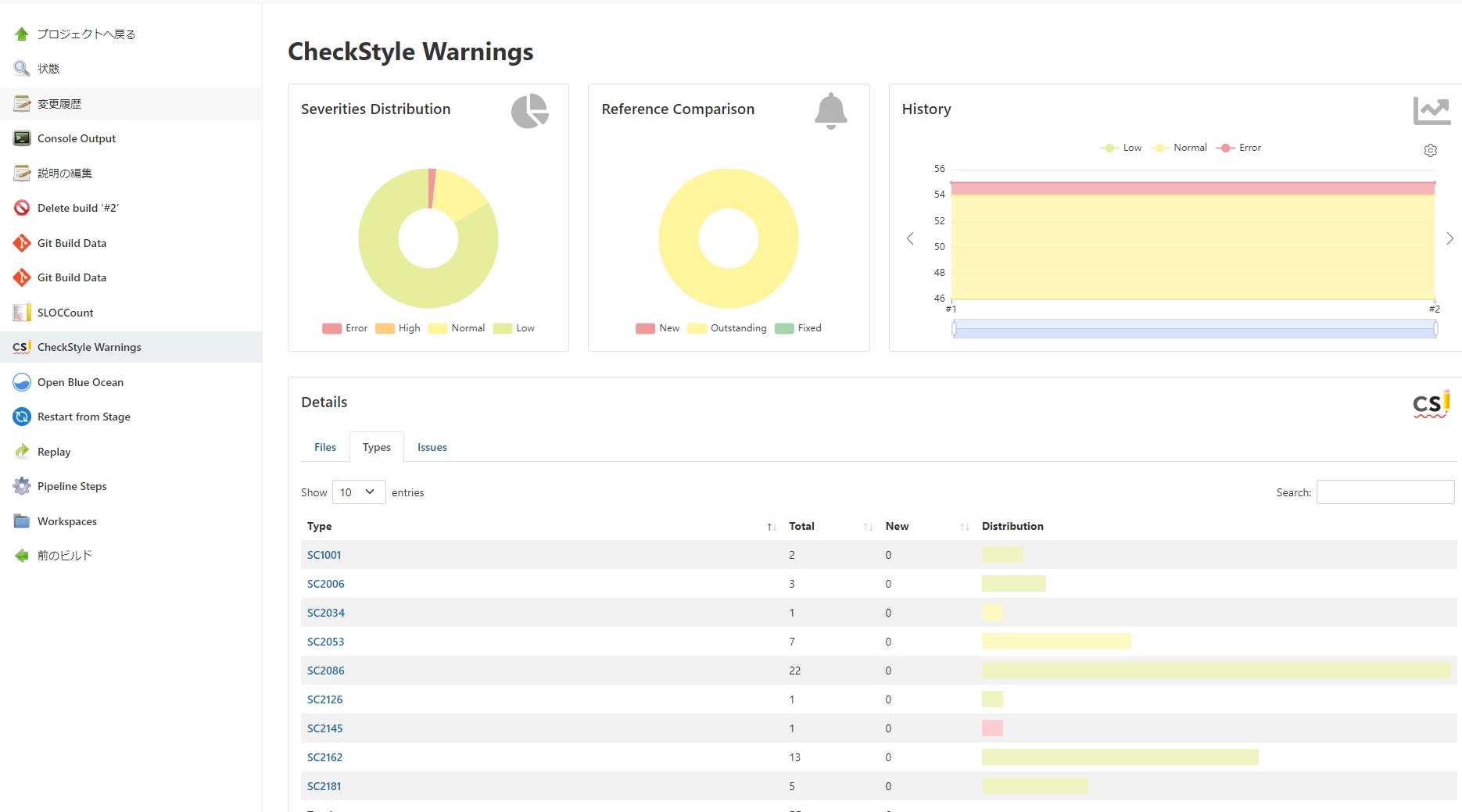Open the Show entries count dropdown
This screenshot has height=812, width=1462.
pos(359,492)
